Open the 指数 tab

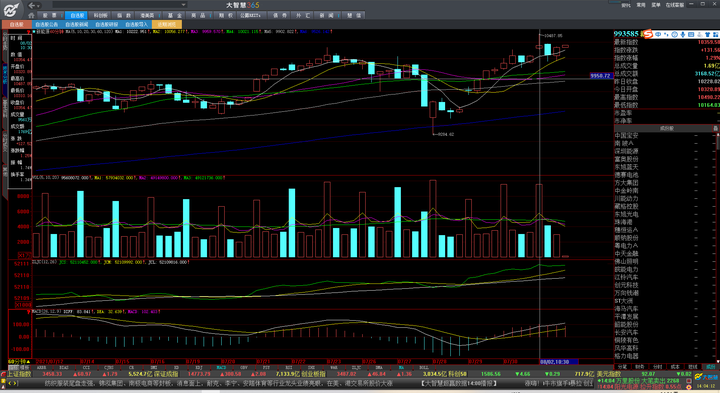[124, 15]
